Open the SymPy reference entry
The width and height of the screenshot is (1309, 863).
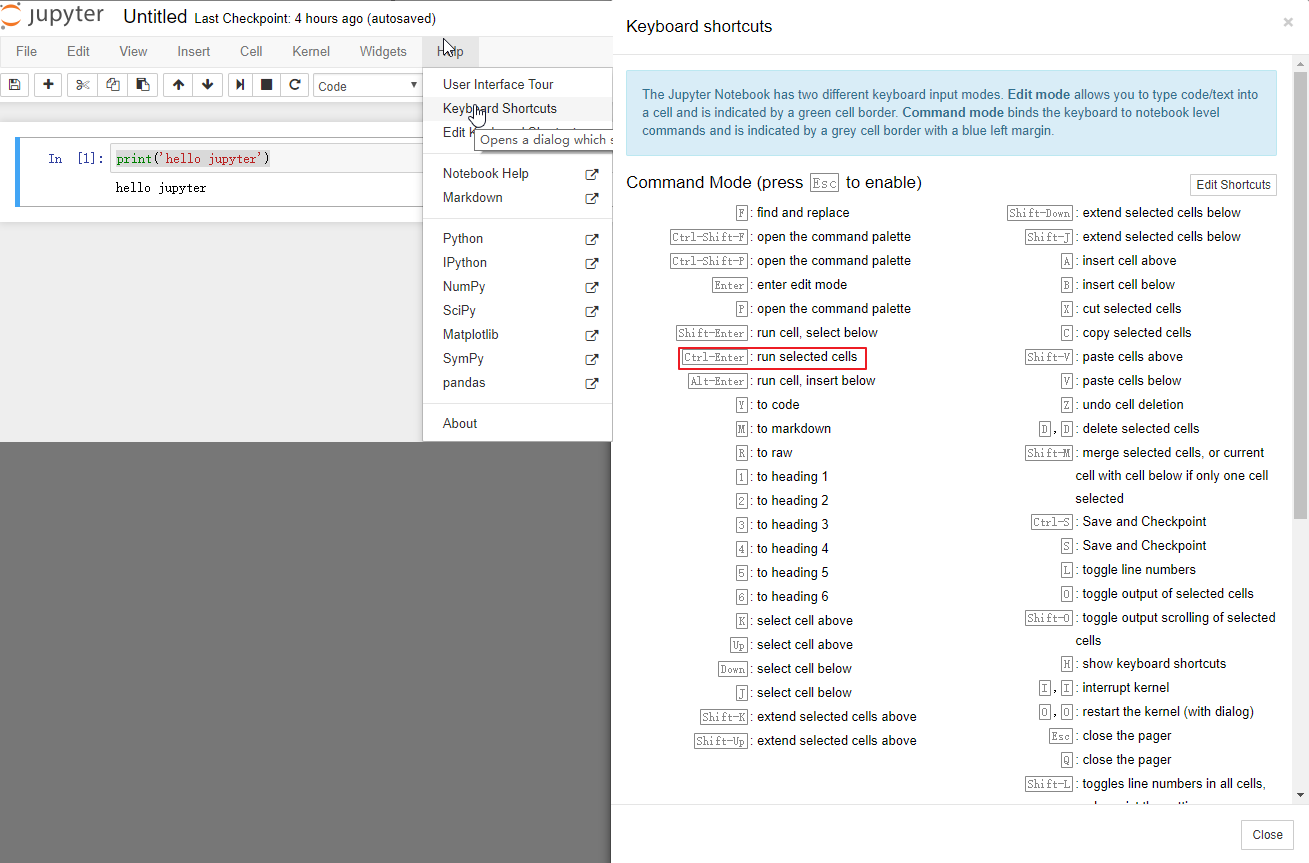coord(463,359)
